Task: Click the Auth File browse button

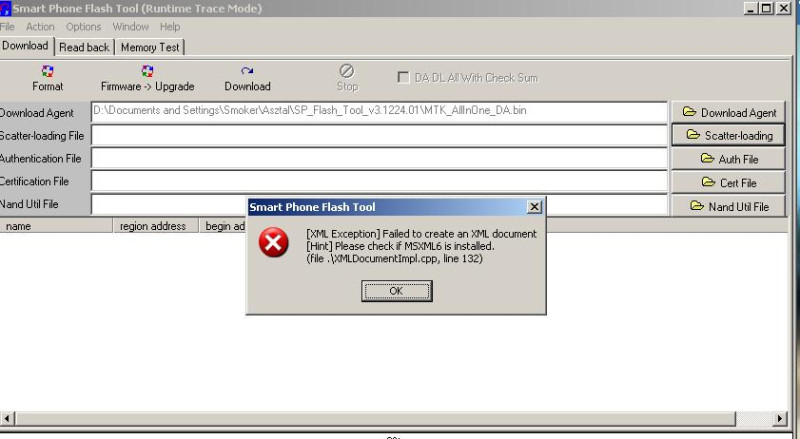Action: pyautogui.click(x=729, y=159)
